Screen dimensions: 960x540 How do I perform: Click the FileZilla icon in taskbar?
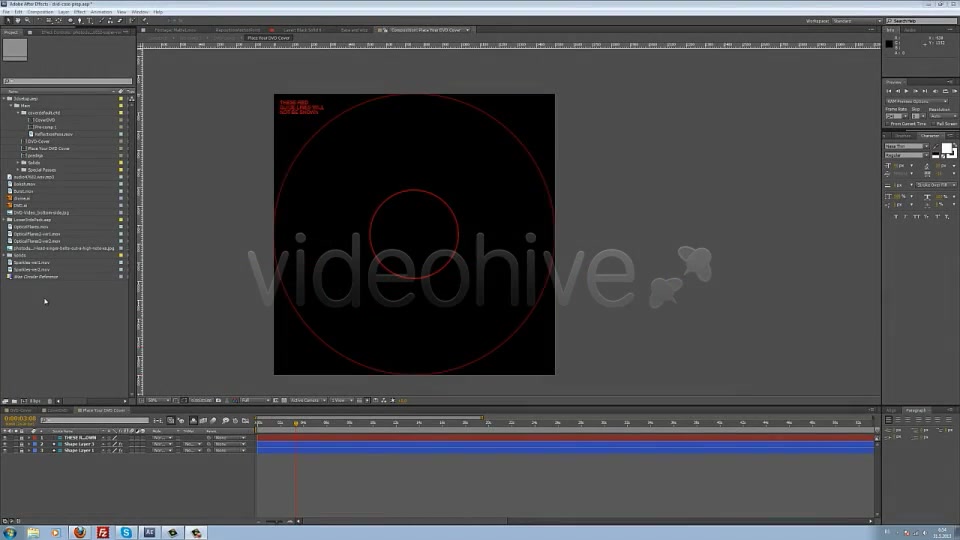coord(103,532)
